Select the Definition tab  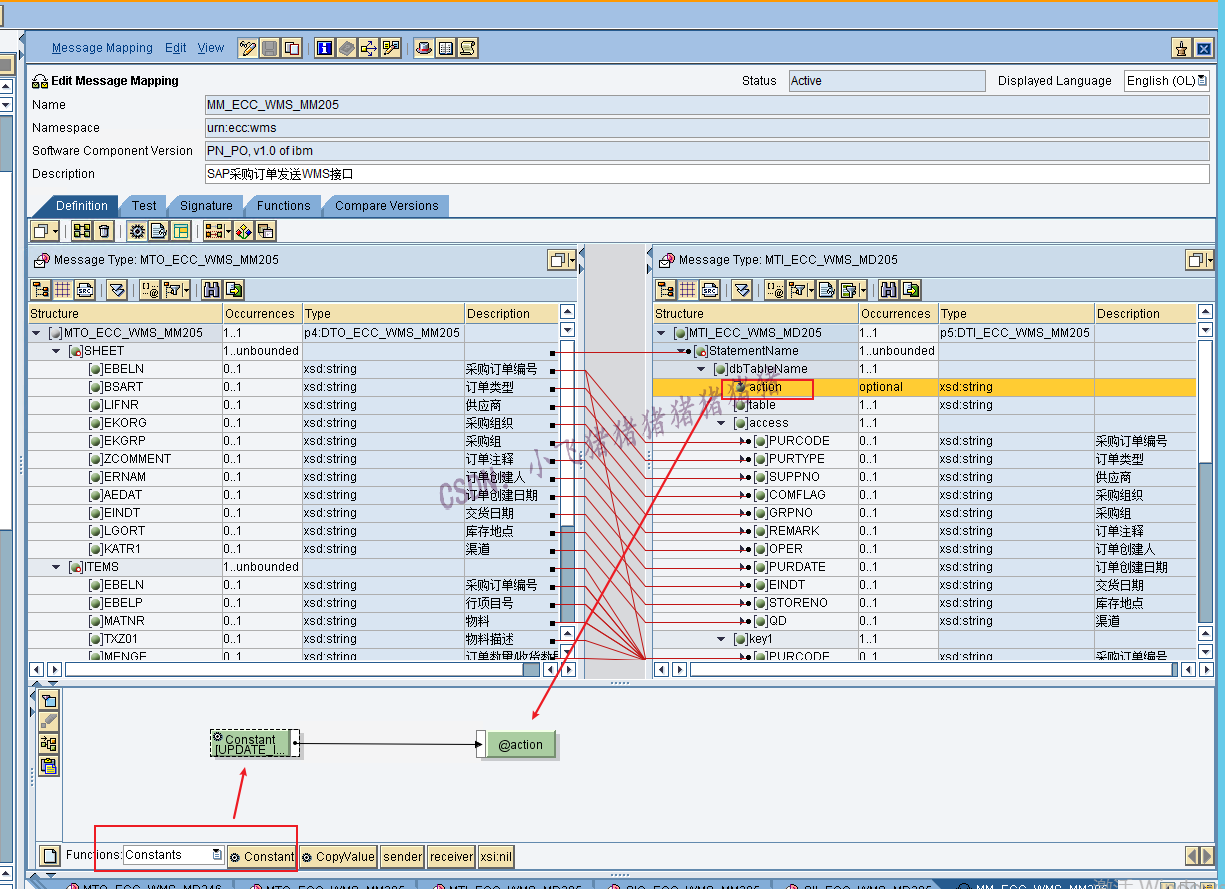pyautogui.click(x=81, y=206)
